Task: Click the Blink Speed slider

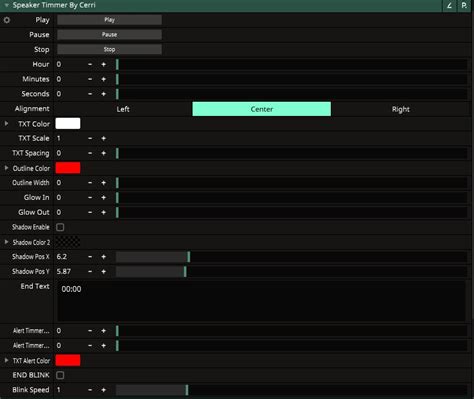Action: click(292, 390)
